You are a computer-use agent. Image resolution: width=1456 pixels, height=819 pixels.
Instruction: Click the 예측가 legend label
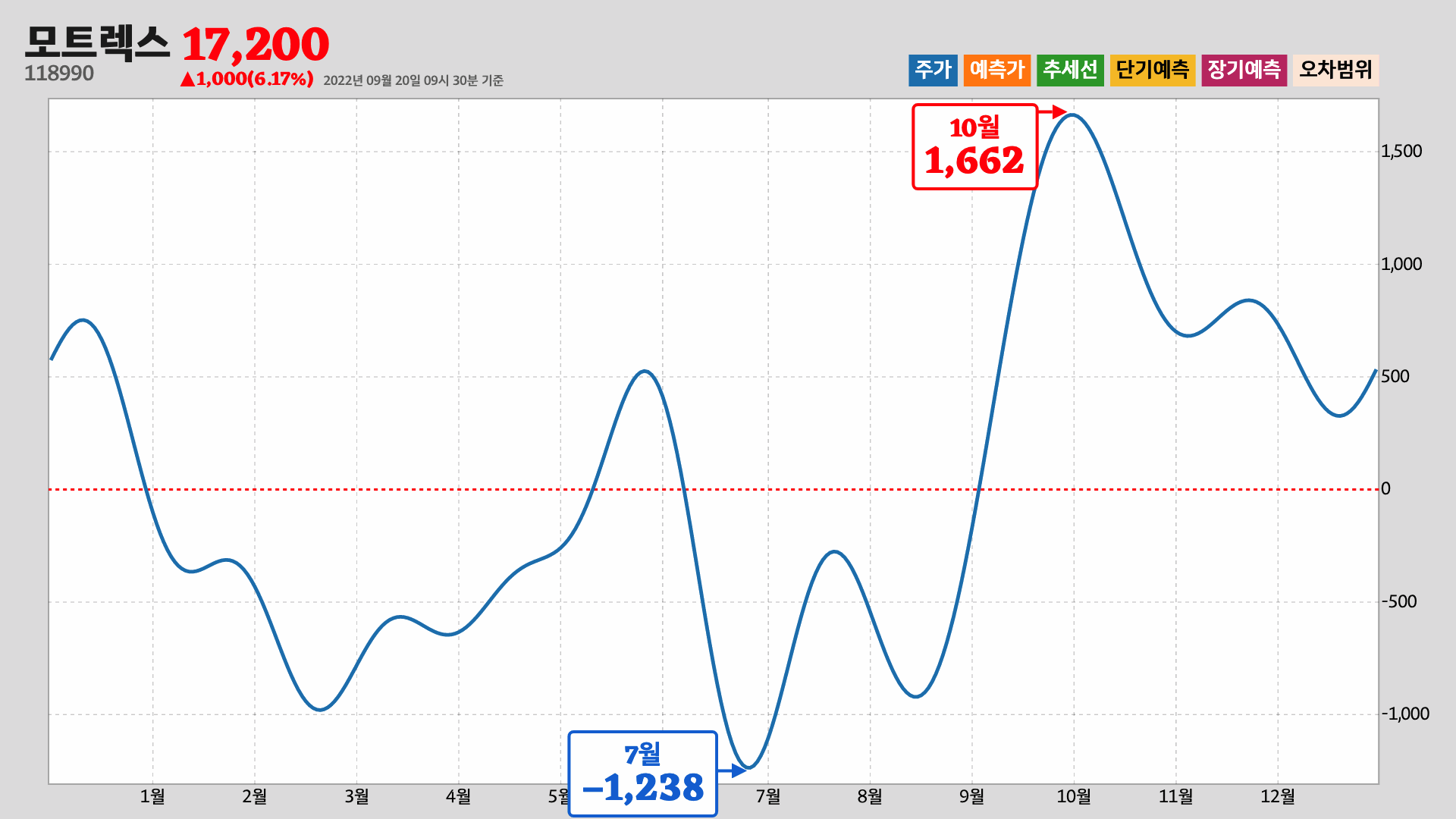997,71
